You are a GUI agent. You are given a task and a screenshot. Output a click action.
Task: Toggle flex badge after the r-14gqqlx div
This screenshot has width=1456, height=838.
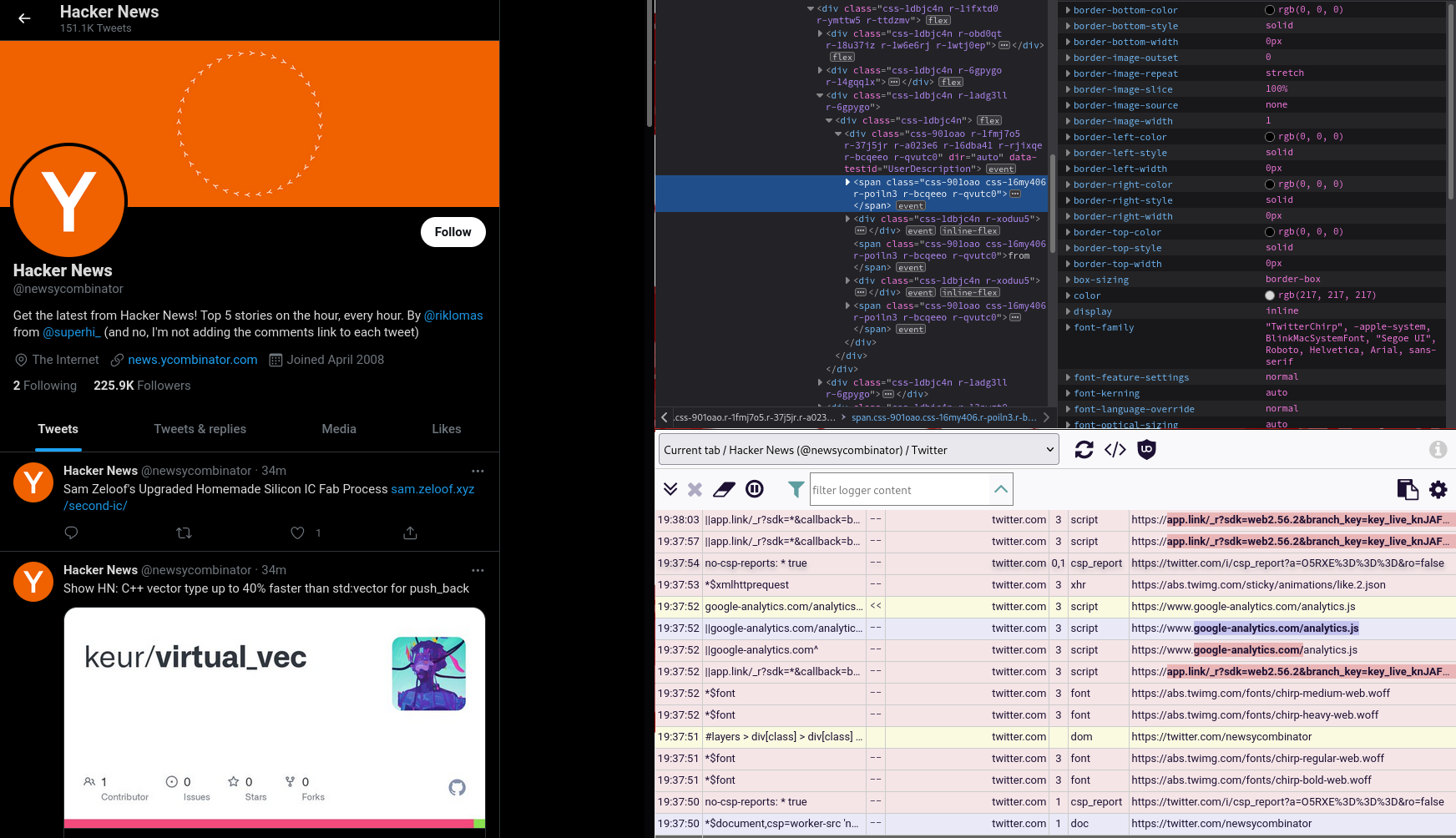coord(951,82)
